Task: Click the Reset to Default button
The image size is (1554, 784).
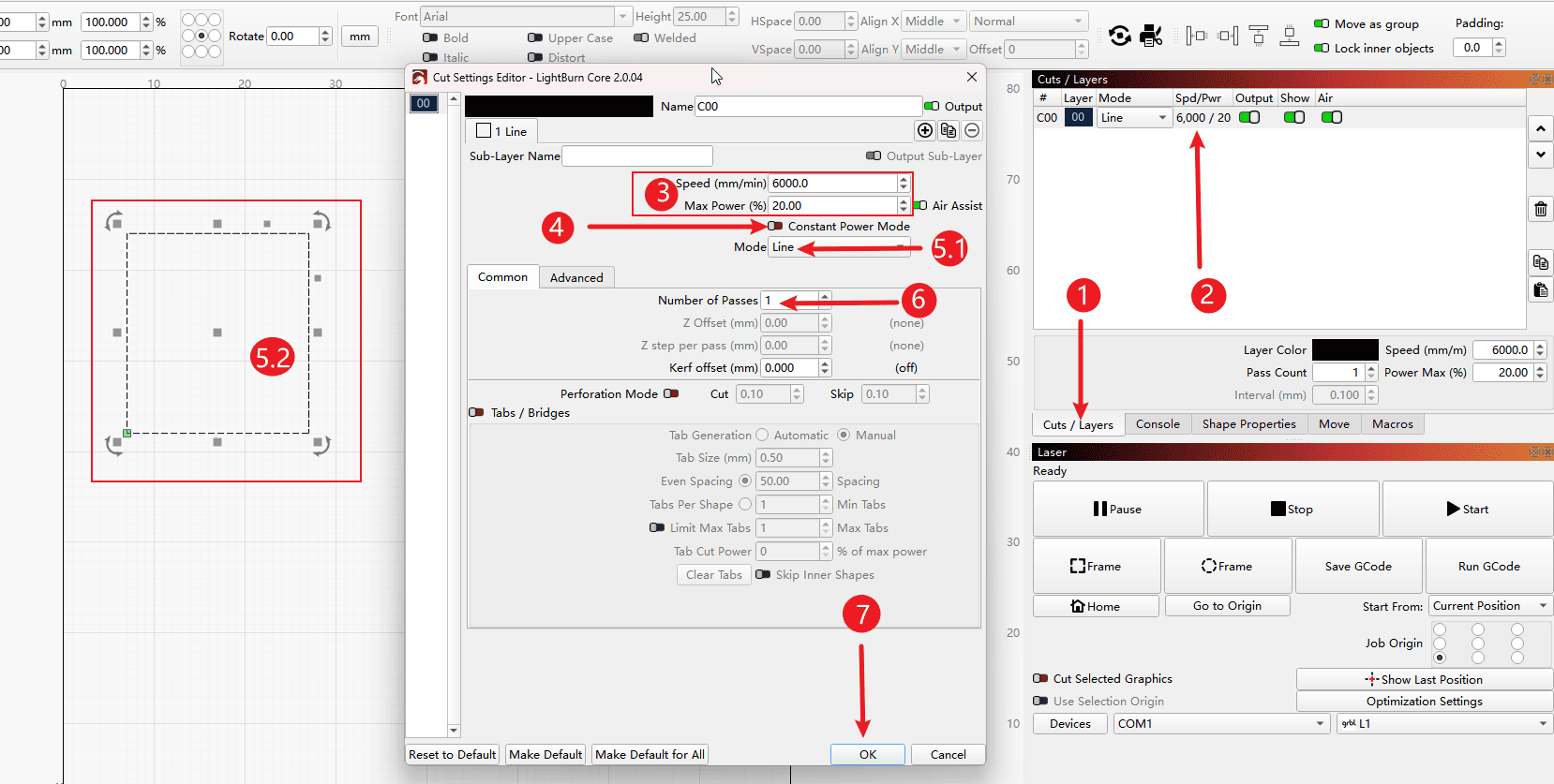Action: point(453,754)
